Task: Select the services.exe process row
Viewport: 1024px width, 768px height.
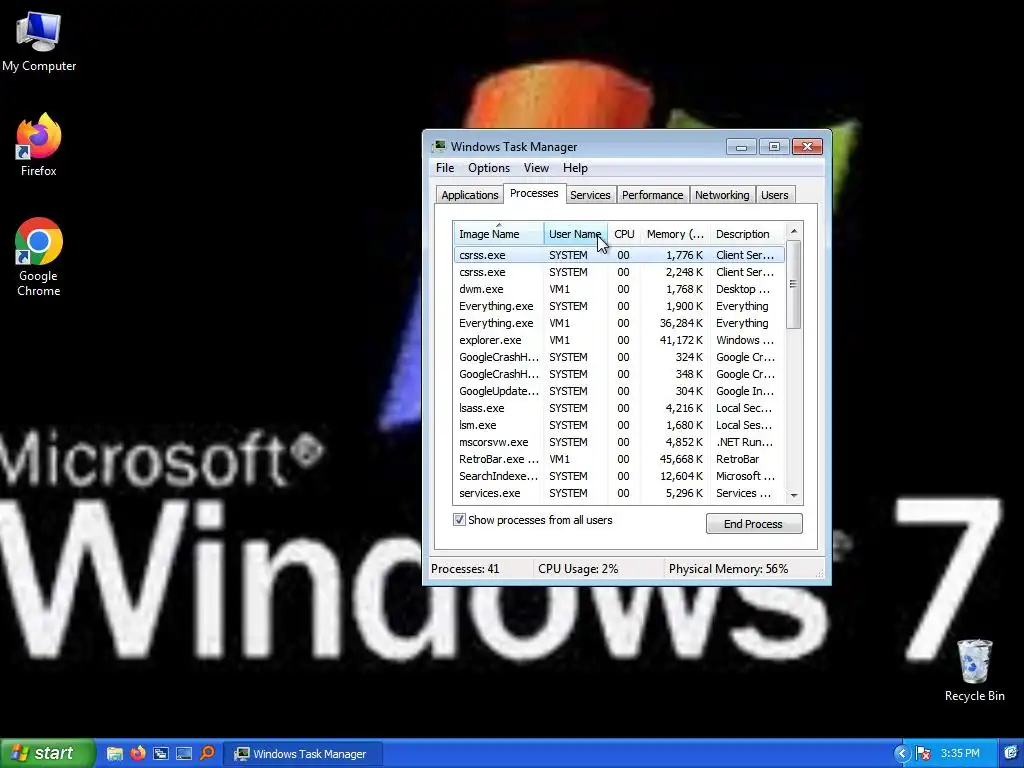Action: point(619,492)
